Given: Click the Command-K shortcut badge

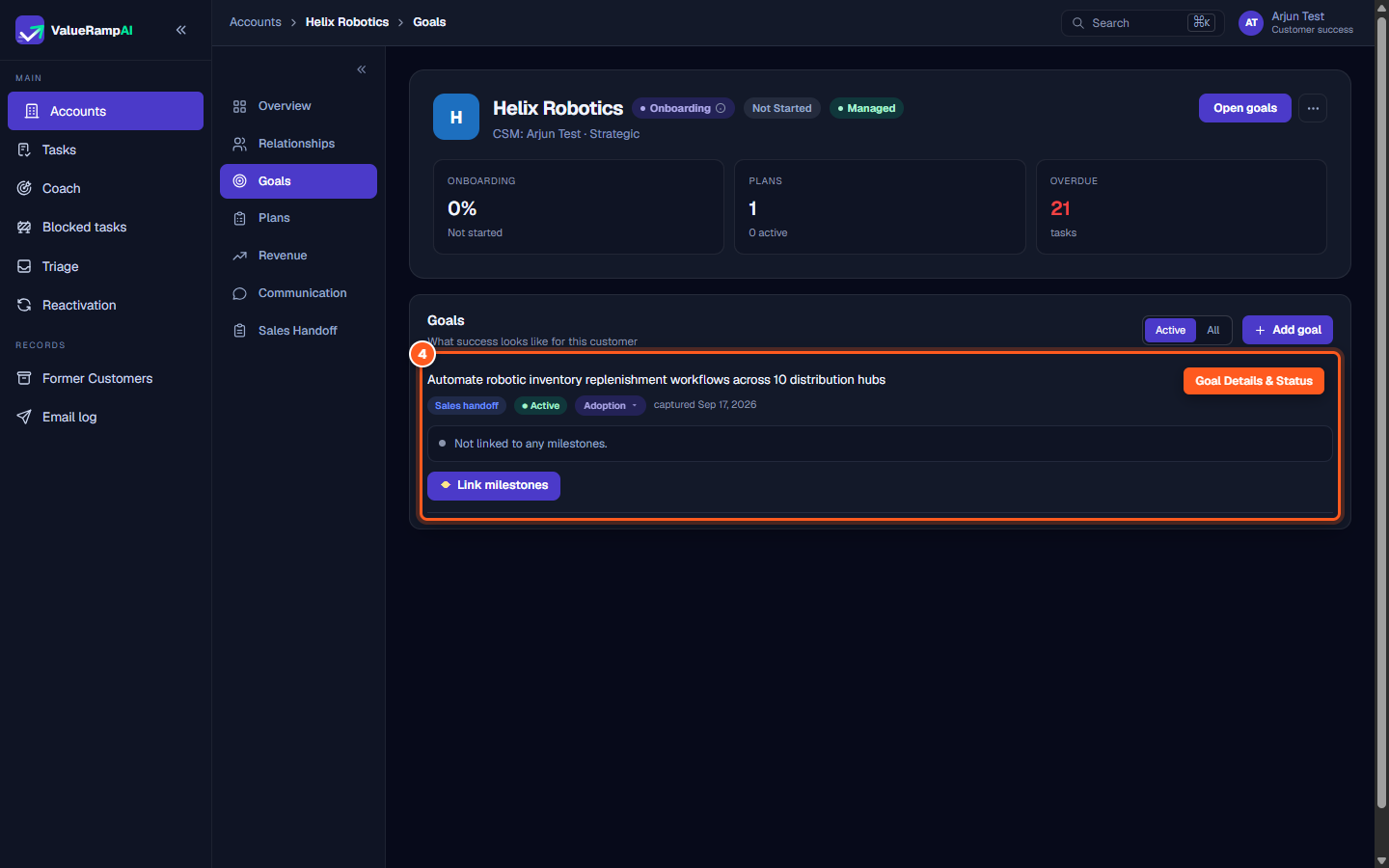Looking at the screenshot, I should pos(1201,22).
